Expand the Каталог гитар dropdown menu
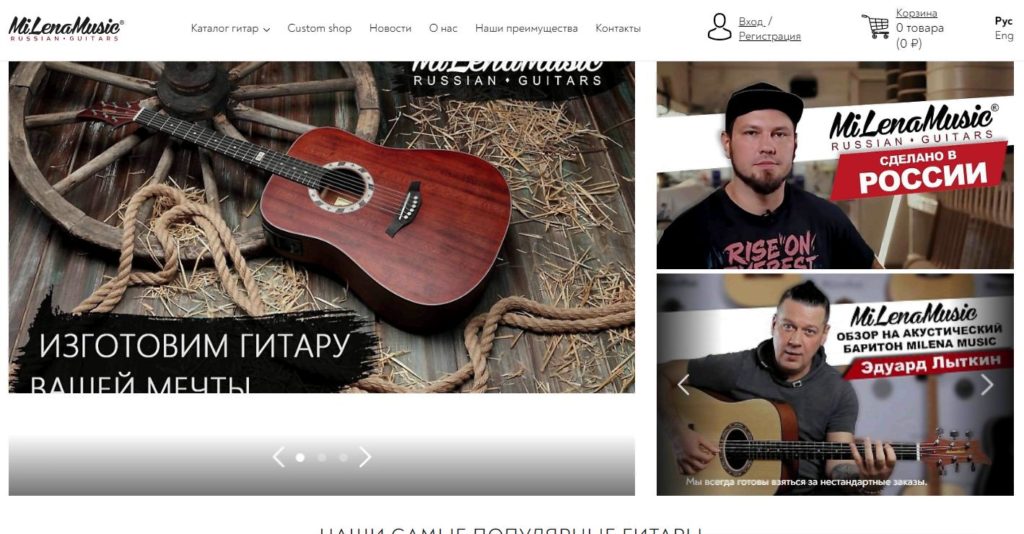The image size is (1024, 534). [x=230, y=28]
